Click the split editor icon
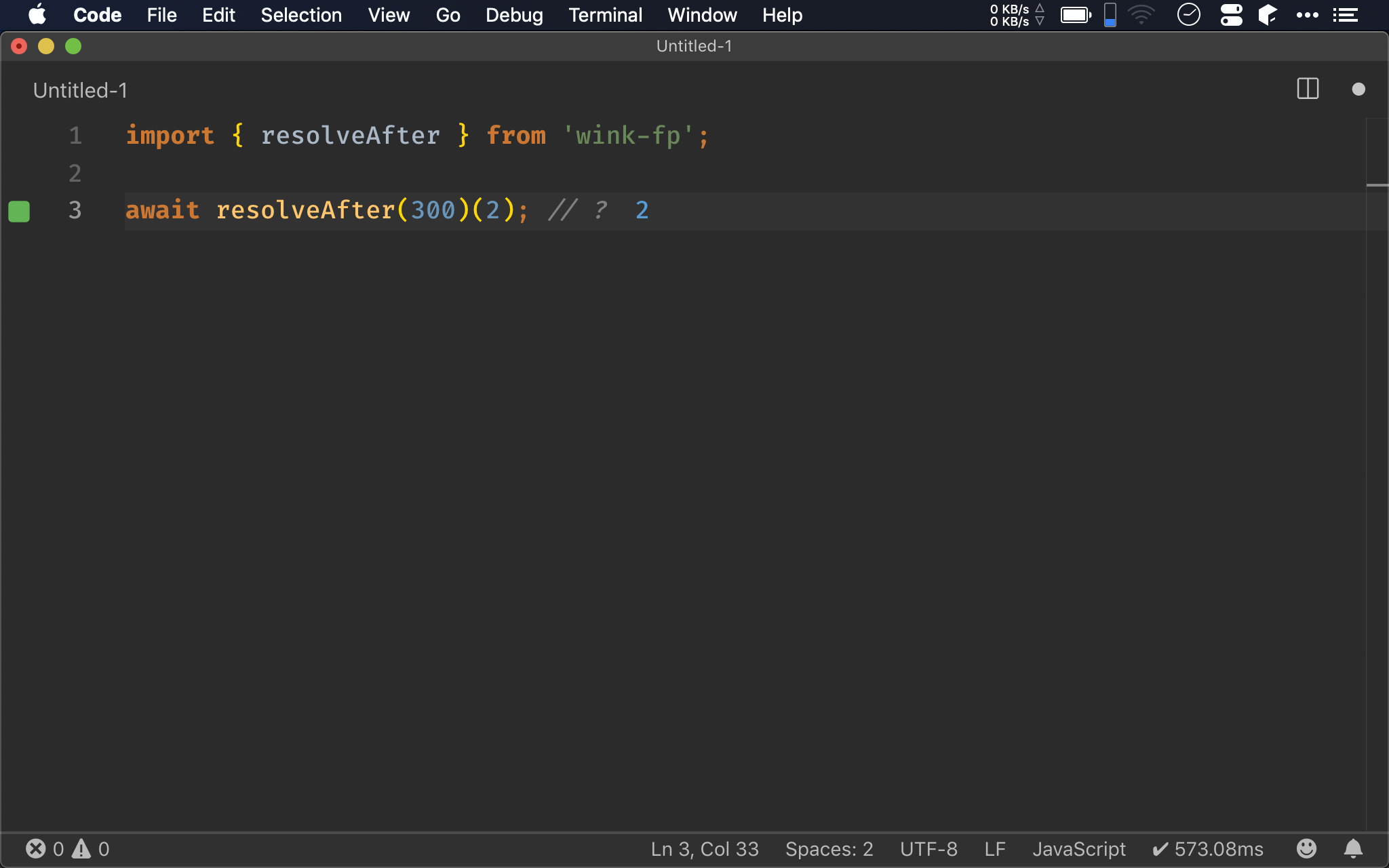 click(1308, 89)
